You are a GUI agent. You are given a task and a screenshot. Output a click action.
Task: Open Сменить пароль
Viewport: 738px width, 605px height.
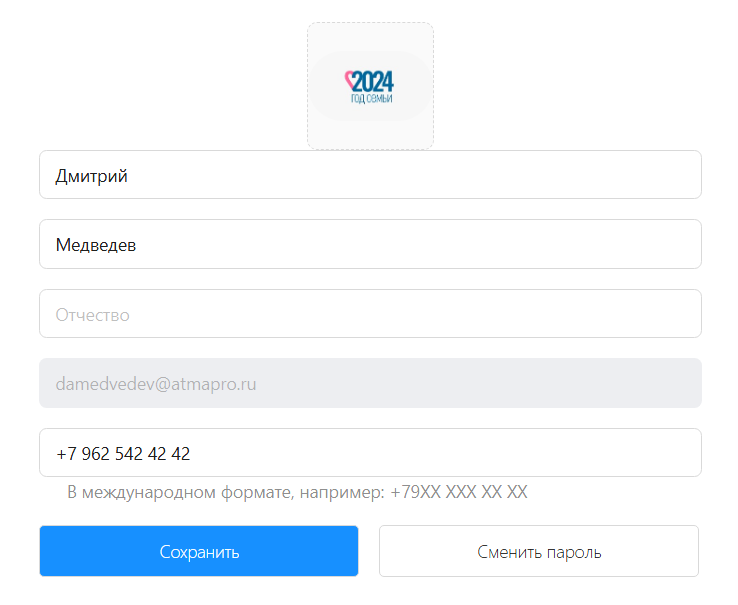point(539,551)
